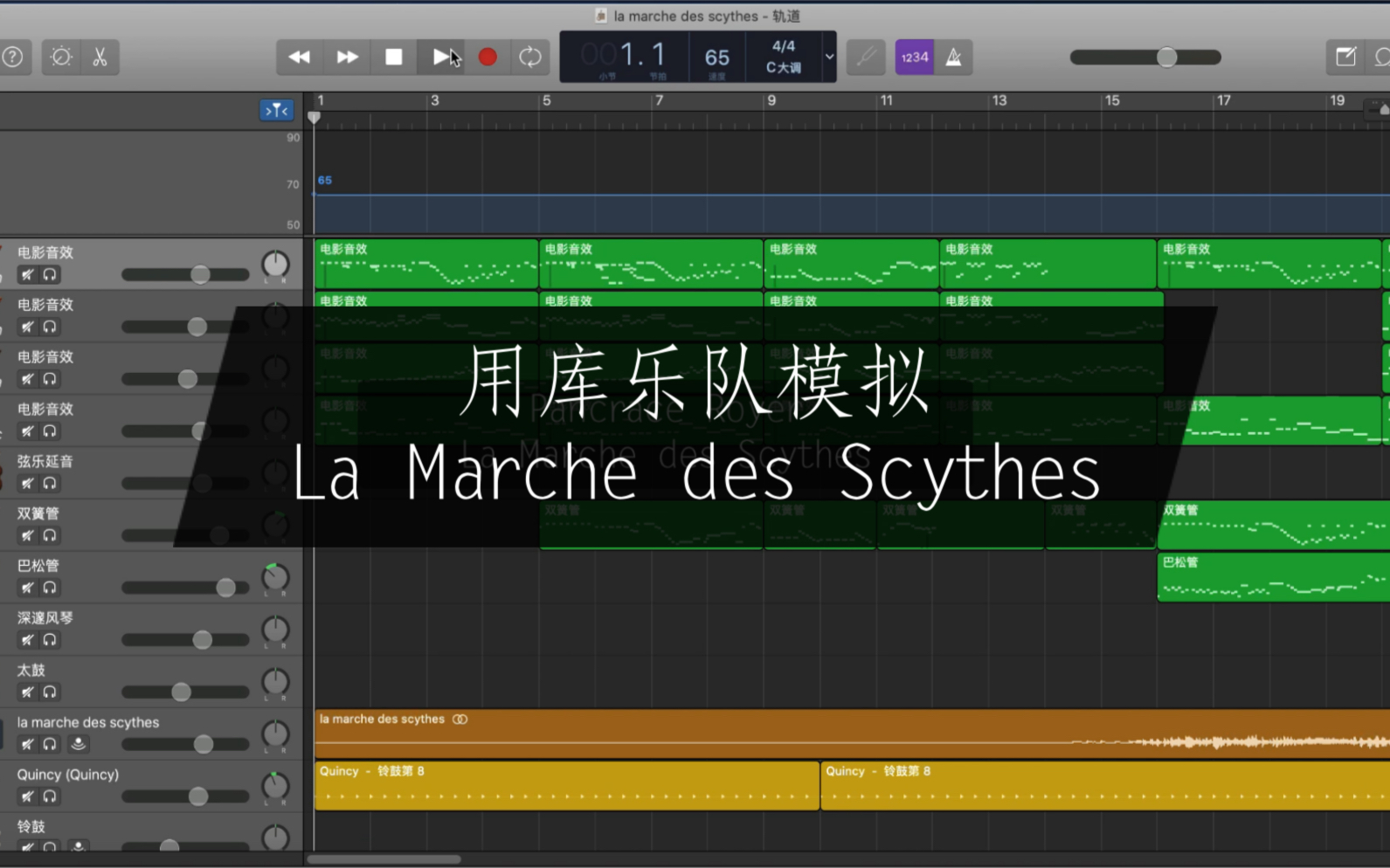Click the 深邃风琴 track volume slider

point(185,640)
